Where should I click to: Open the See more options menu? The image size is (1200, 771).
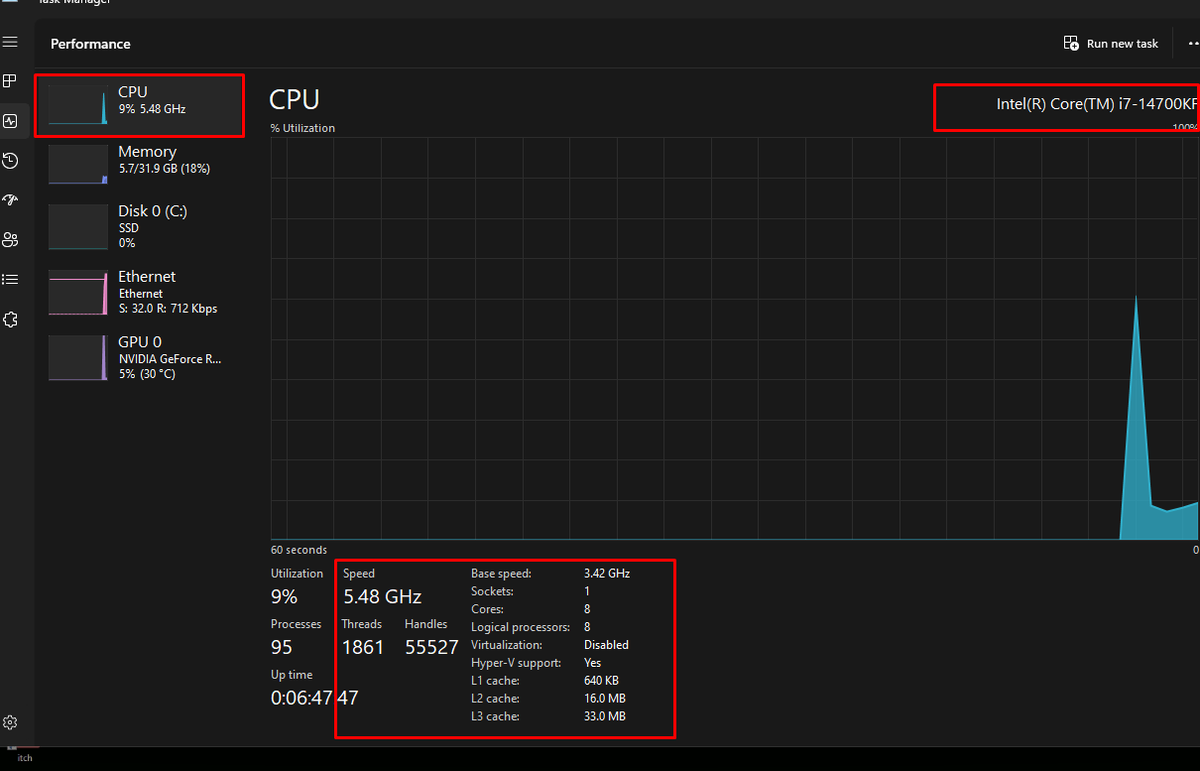click(1192, 43)
